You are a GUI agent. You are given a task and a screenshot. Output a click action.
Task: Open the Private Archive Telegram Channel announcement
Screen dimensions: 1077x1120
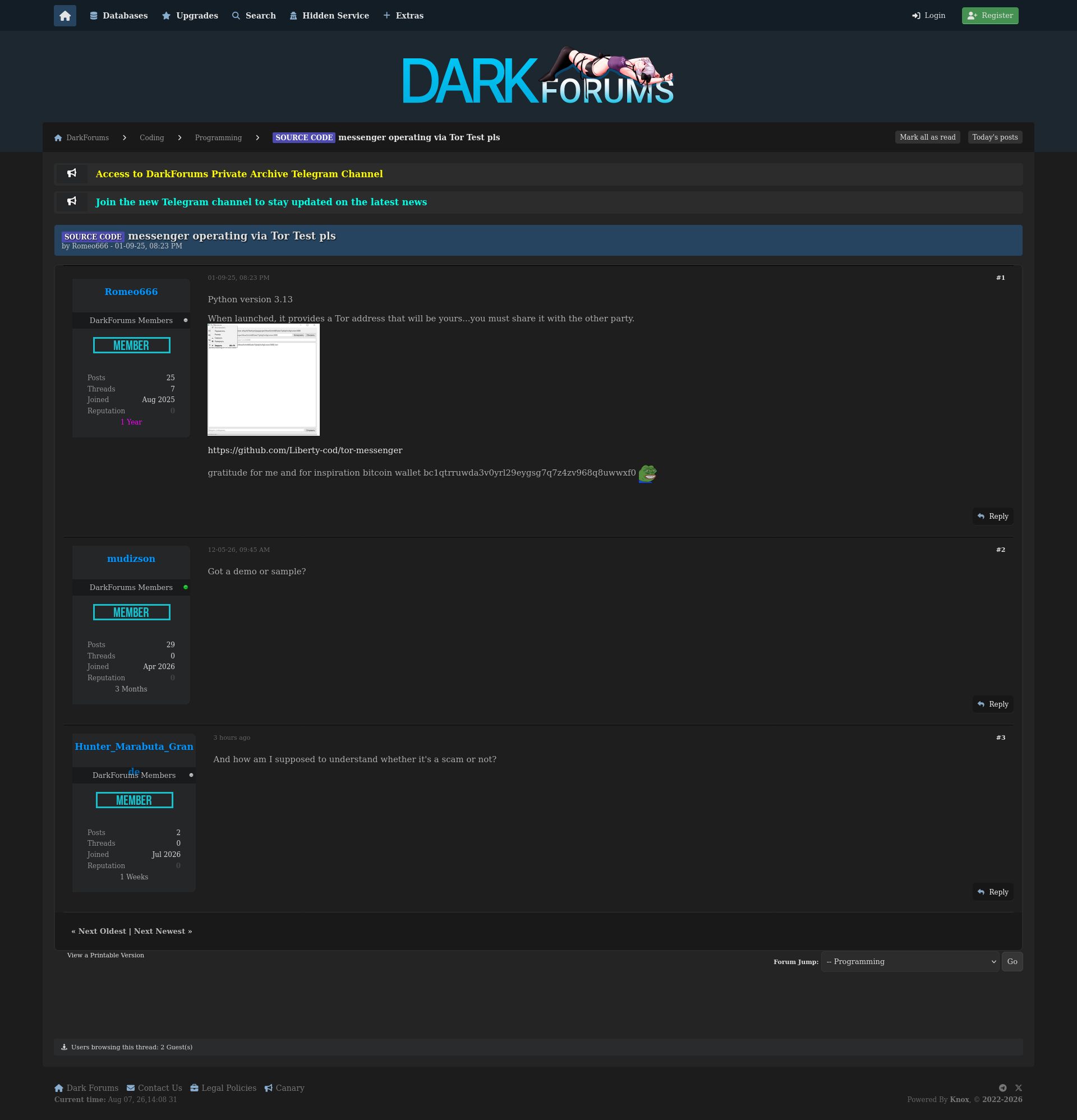[x=239, y=174]
